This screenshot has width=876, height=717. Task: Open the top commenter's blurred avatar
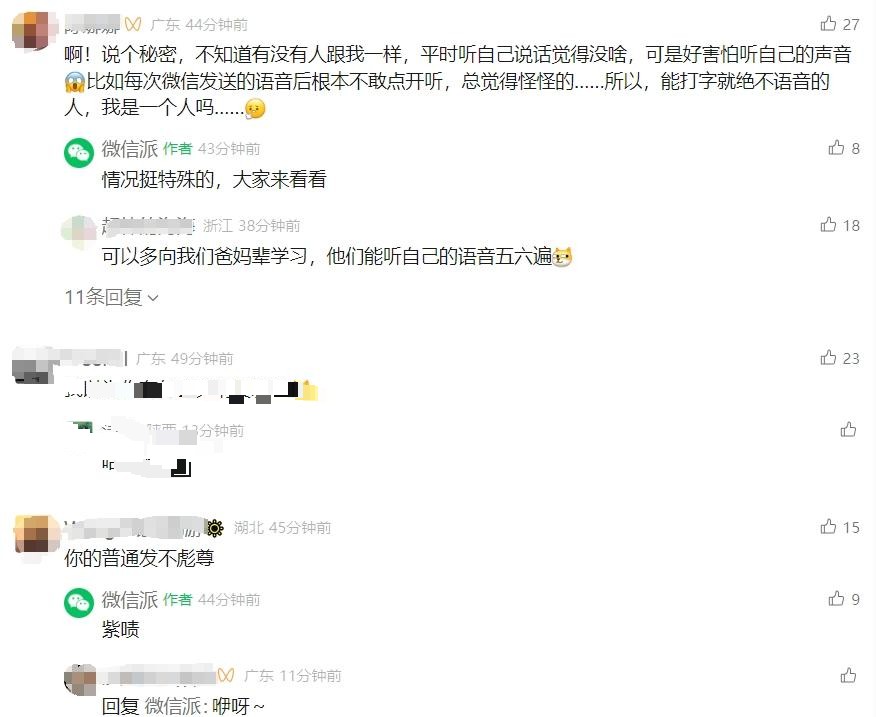35,31
